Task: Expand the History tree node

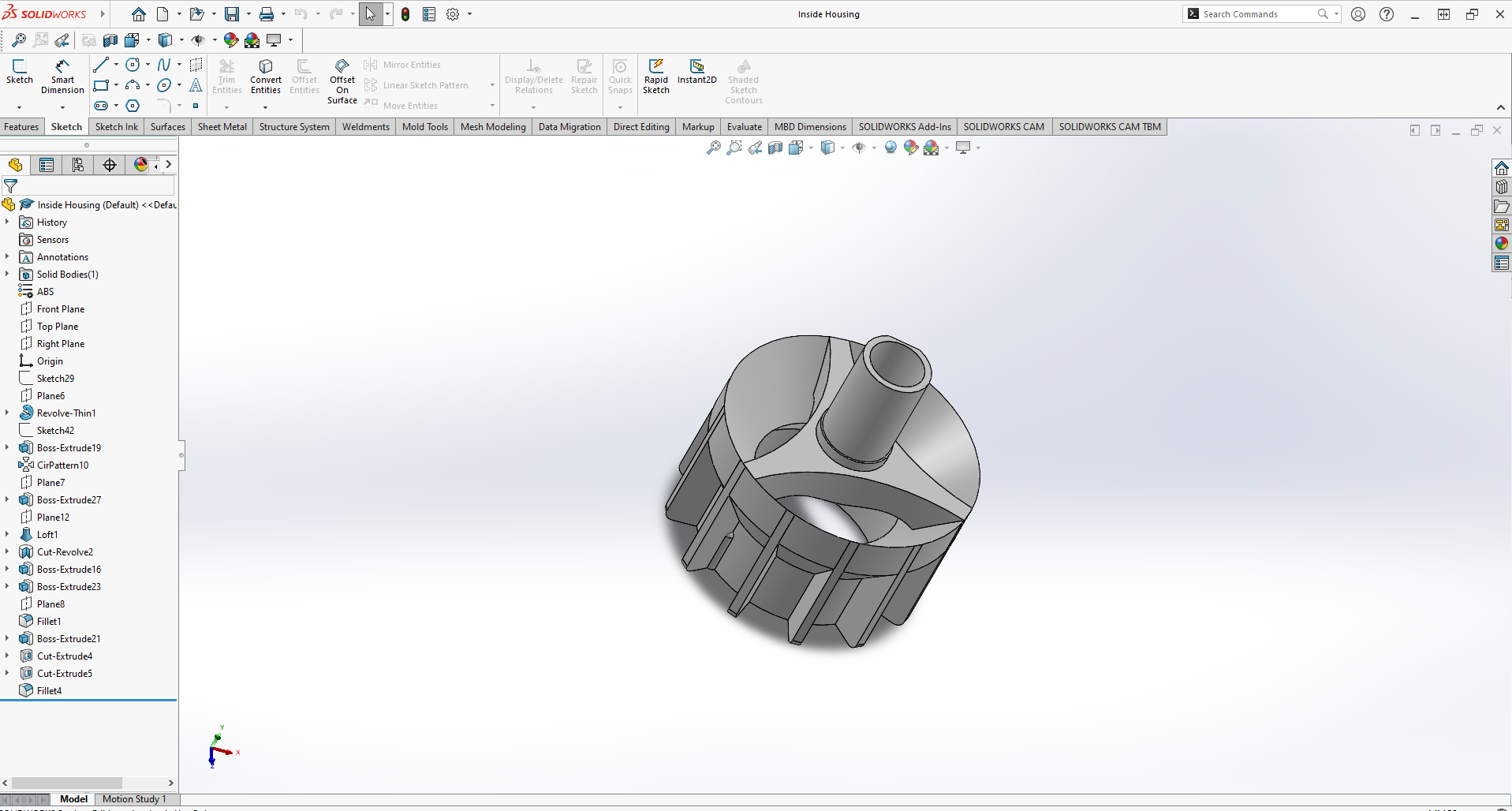Action: pyautogui.click(x=7, y=222)
